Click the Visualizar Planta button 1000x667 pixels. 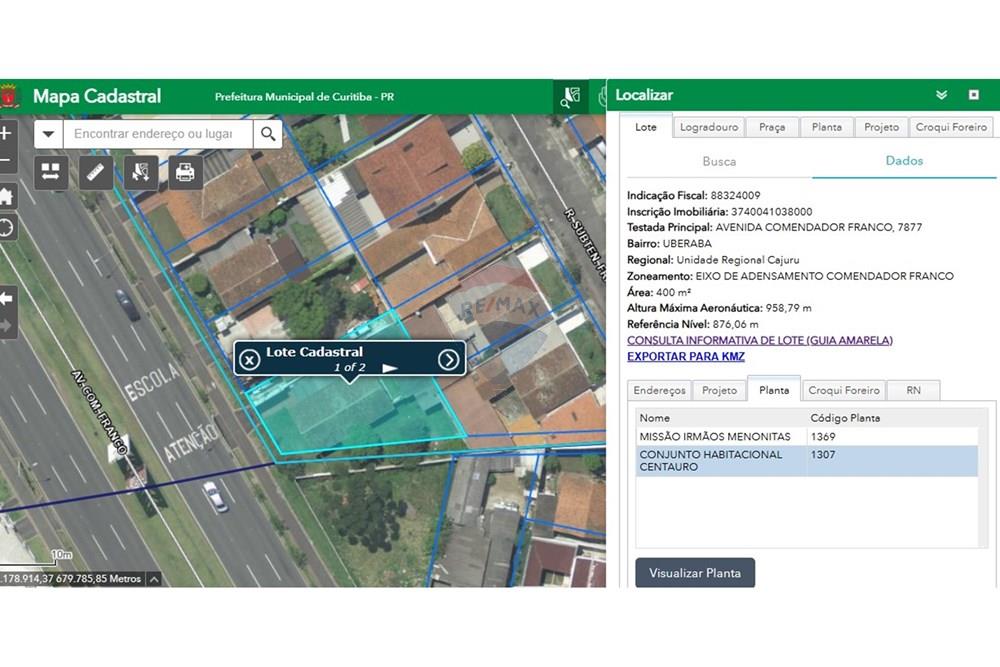(x=695, y=573)
